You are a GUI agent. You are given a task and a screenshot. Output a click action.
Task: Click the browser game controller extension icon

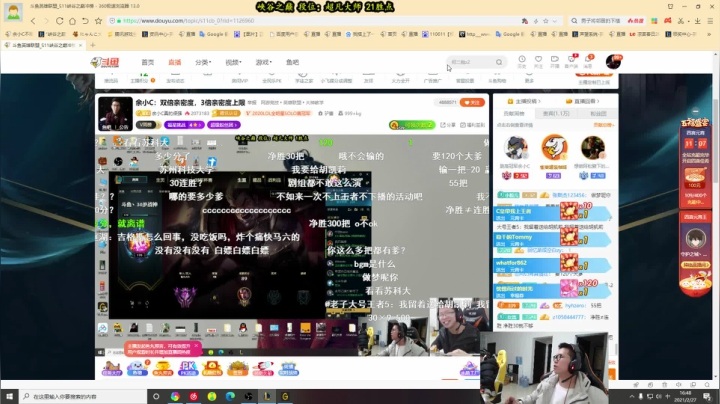[x=668, y=21]
